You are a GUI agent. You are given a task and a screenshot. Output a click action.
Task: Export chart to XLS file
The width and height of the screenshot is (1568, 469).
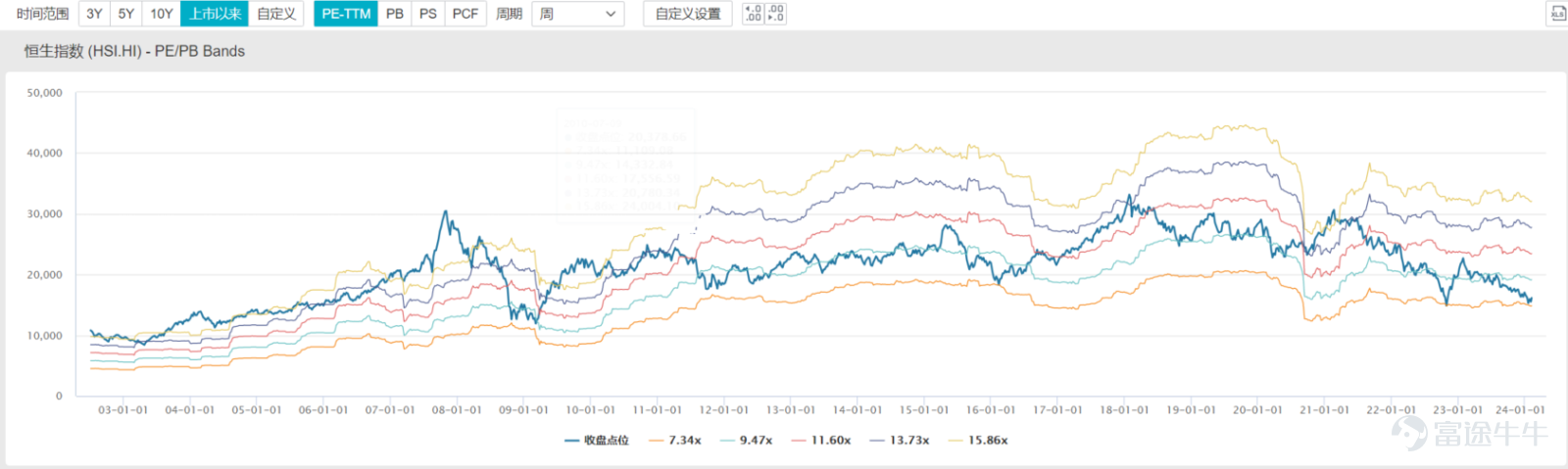[x=1557, y=14]
